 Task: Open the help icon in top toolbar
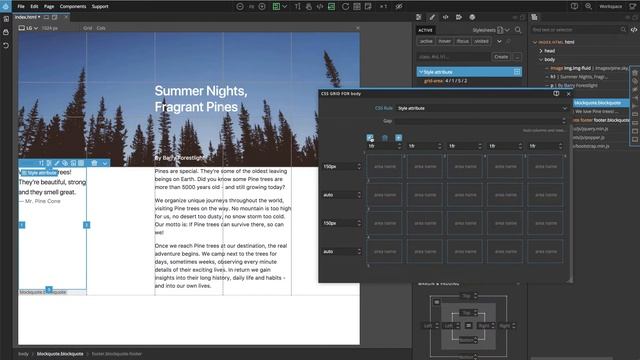pos(574,6)
